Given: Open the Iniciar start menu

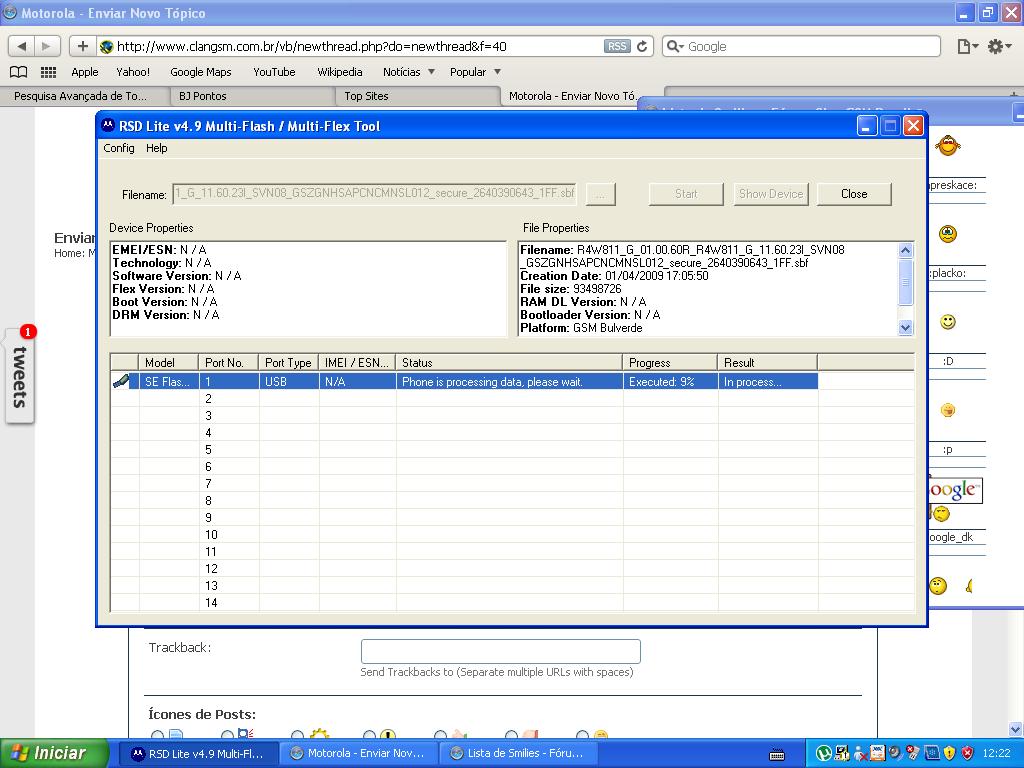Looking at the screenshot, I should coord(54,753).
